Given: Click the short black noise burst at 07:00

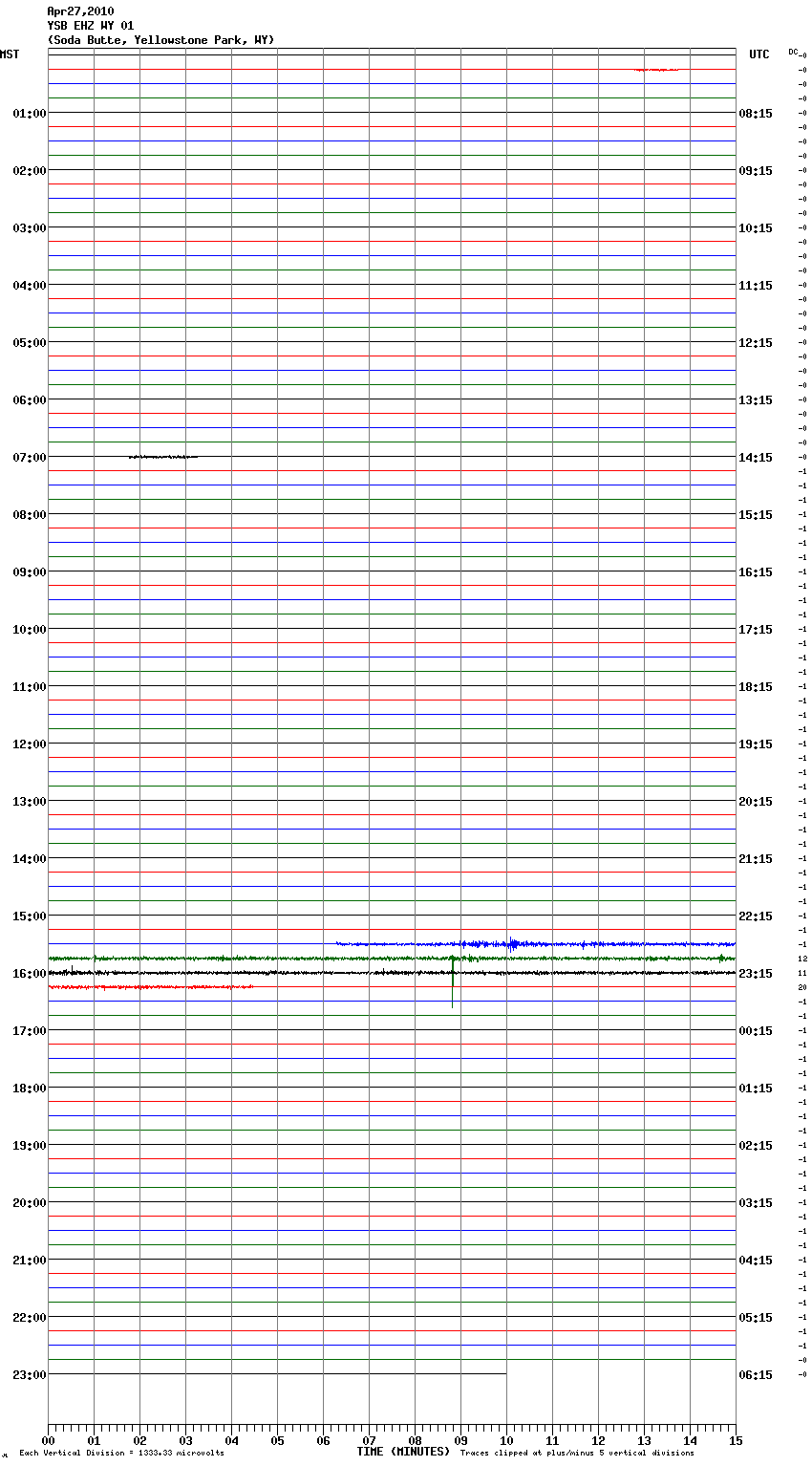Looking at the screenshot, I should (163, 457).
